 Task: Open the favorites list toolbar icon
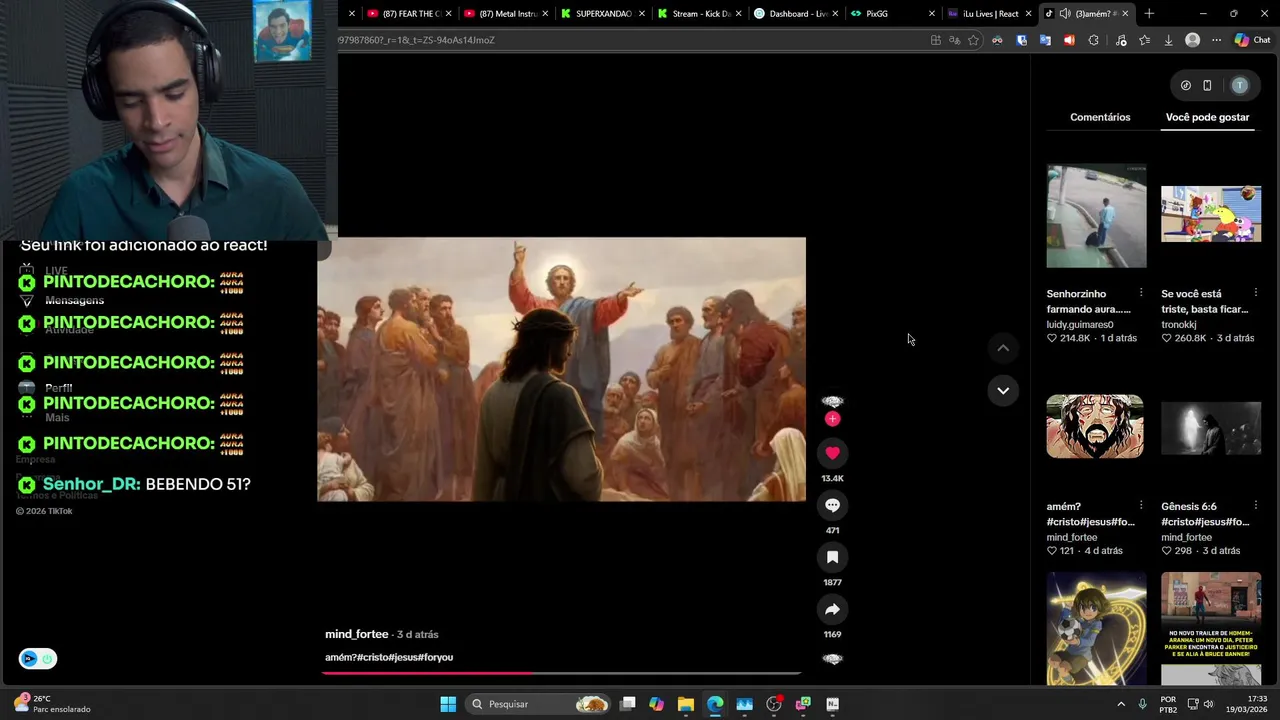coord(1144,40)
